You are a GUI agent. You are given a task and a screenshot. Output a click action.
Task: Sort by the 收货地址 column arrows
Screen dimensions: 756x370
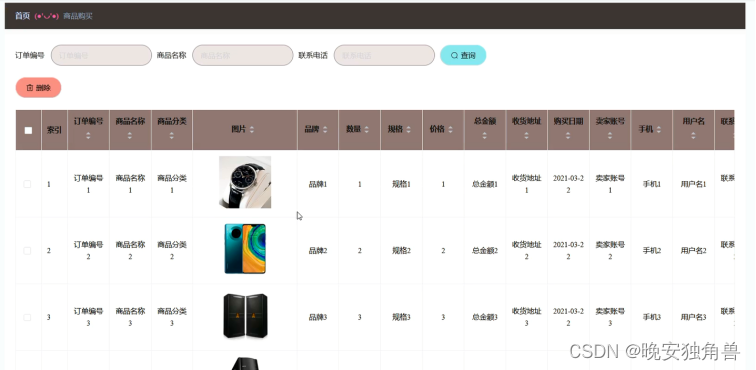(x=526, y=136)
